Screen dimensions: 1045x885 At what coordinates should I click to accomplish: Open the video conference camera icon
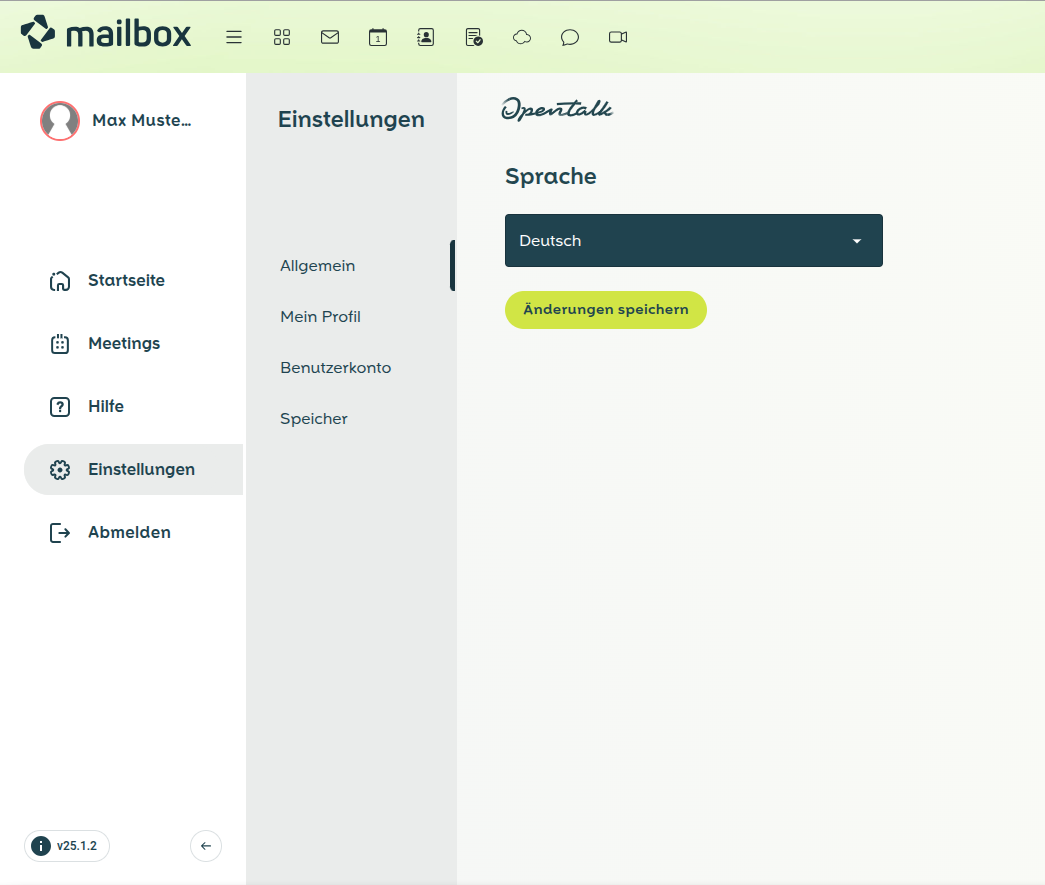pyautogui.click(x=618, y=37)
